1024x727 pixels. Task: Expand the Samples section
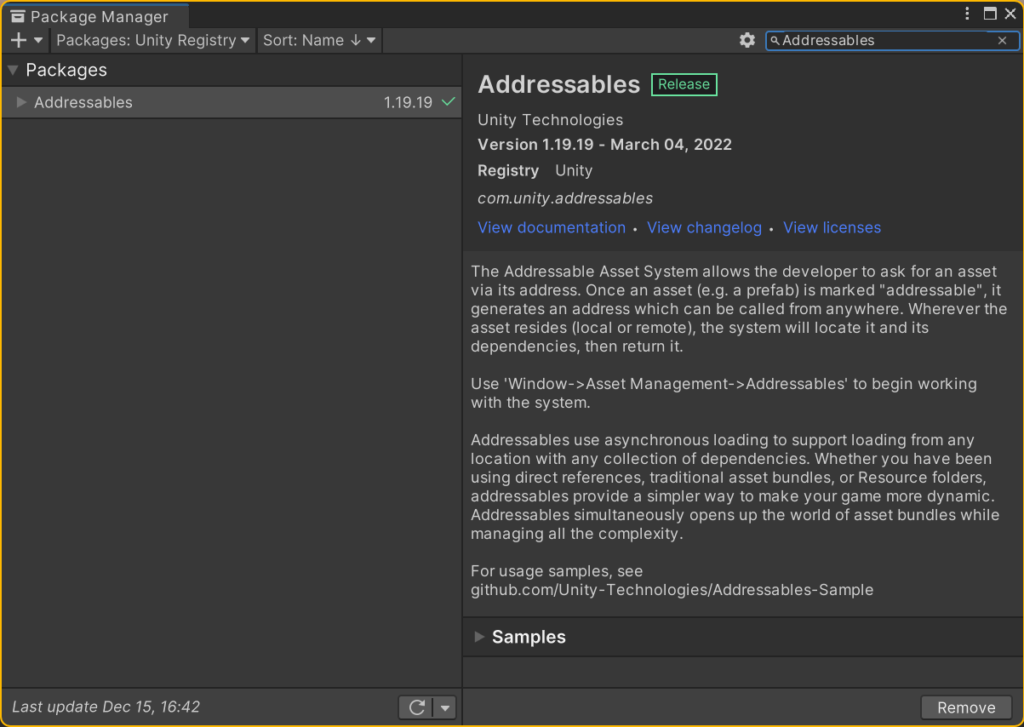pos(479,637)
